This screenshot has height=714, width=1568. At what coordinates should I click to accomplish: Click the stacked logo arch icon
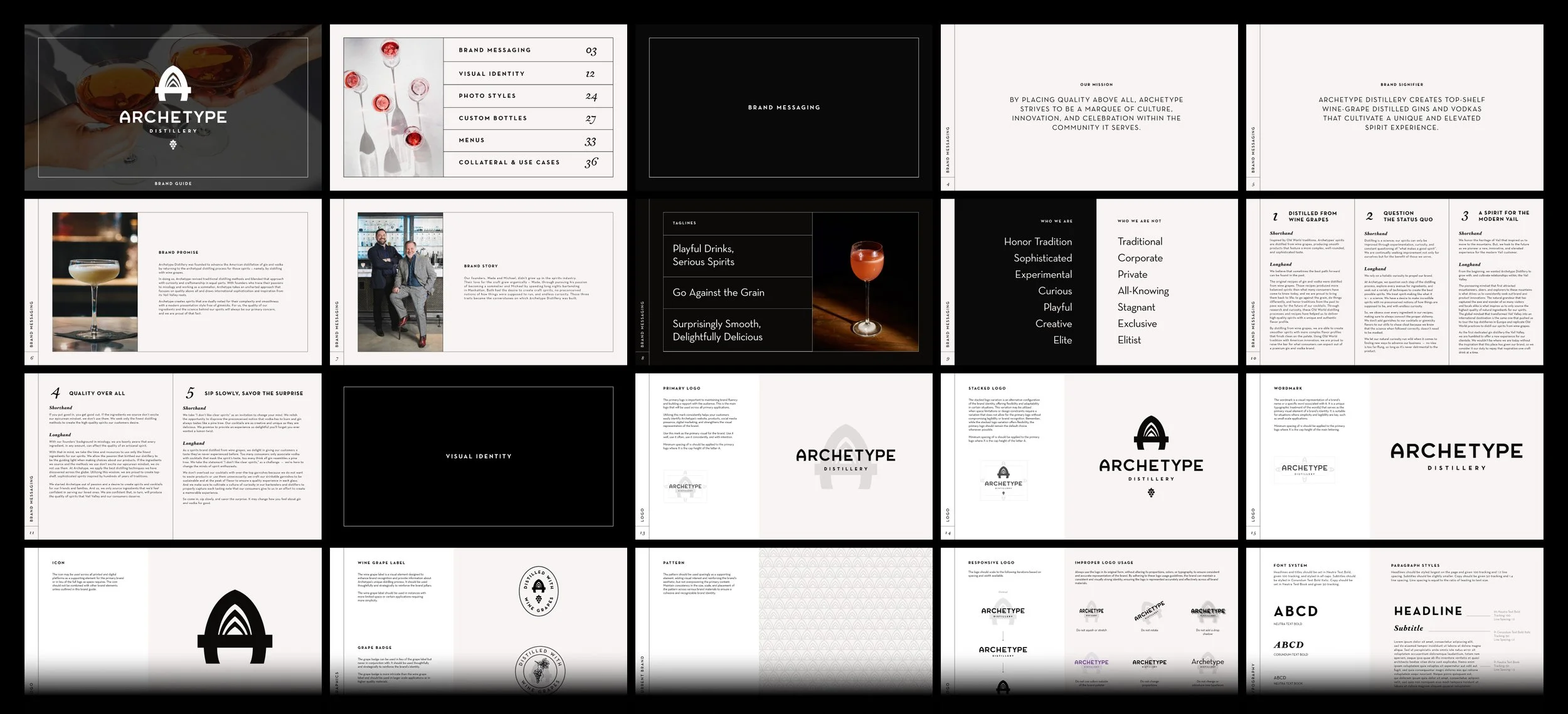[1151, 434]
